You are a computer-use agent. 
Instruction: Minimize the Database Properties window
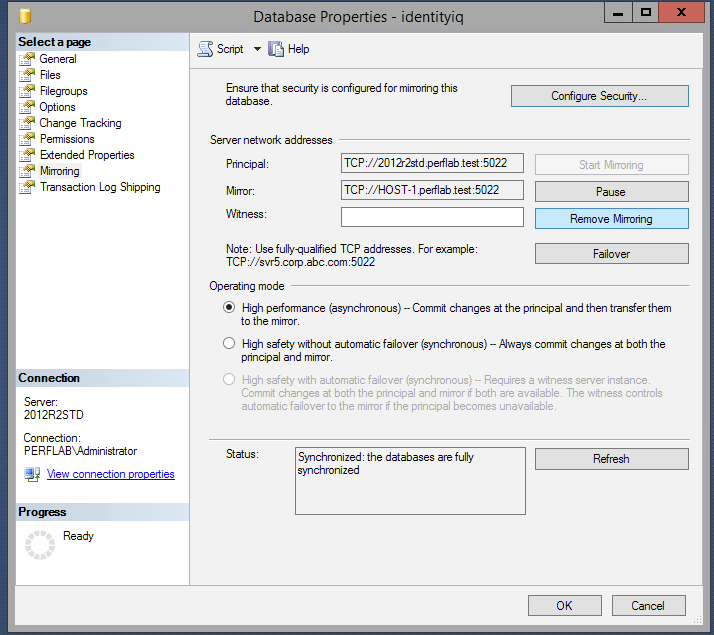[x=618, y=12]
